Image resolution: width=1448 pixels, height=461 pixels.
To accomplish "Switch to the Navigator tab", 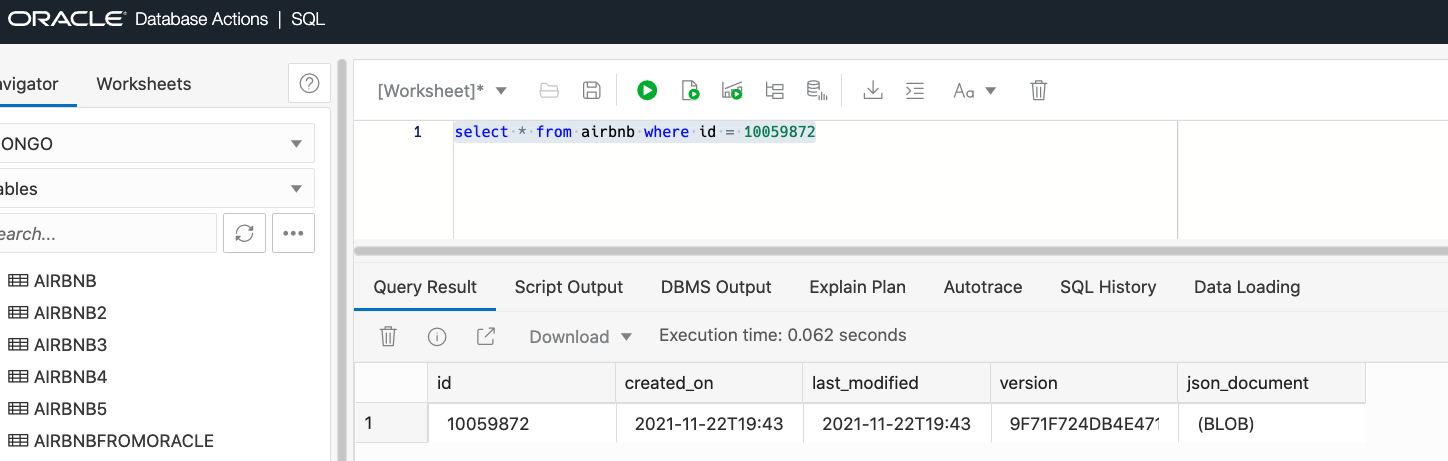I will pos(29,84).
